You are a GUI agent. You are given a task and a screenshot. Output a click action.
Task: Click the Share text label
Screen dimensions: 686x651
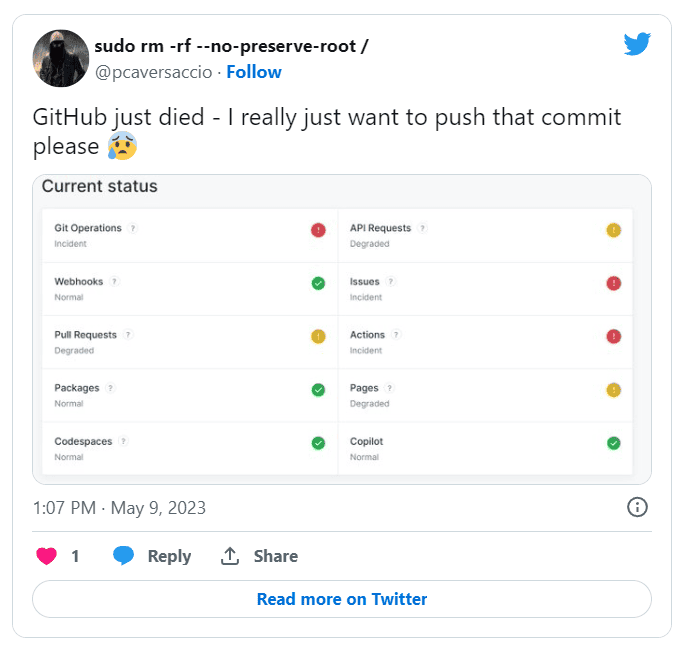click(276, 556)
